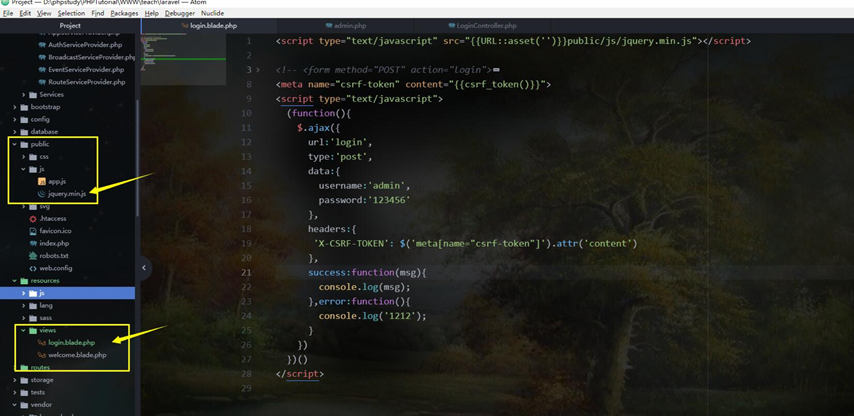Click the RouteServiceProvider.php file icon
Screen dimensions: 854x416
point(42,82)
